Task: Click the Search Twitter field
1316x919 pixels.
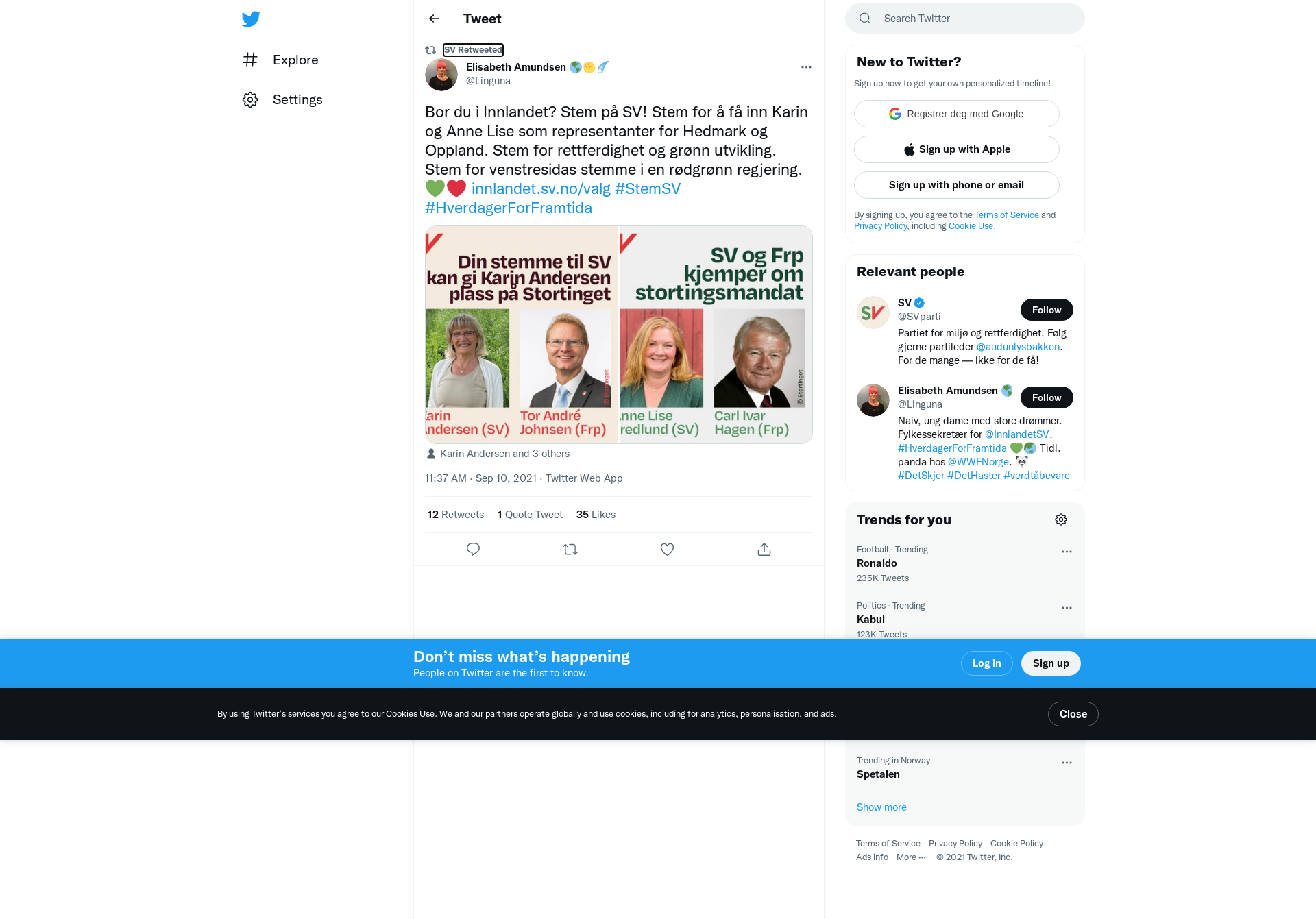Action: point(965,19)
